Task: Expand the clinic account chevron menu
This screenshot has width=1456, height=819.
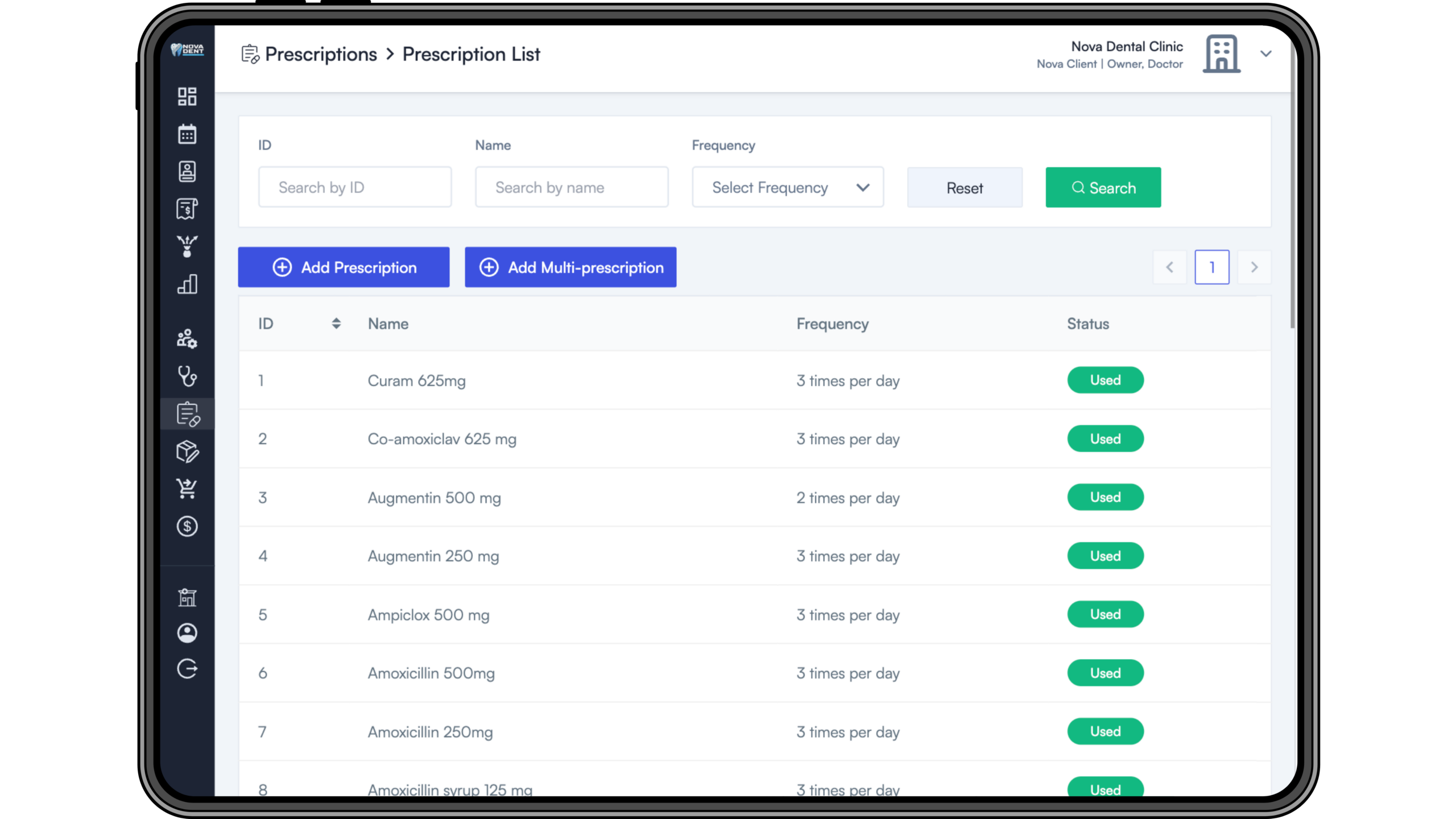Action: (x=1265, y=54)
